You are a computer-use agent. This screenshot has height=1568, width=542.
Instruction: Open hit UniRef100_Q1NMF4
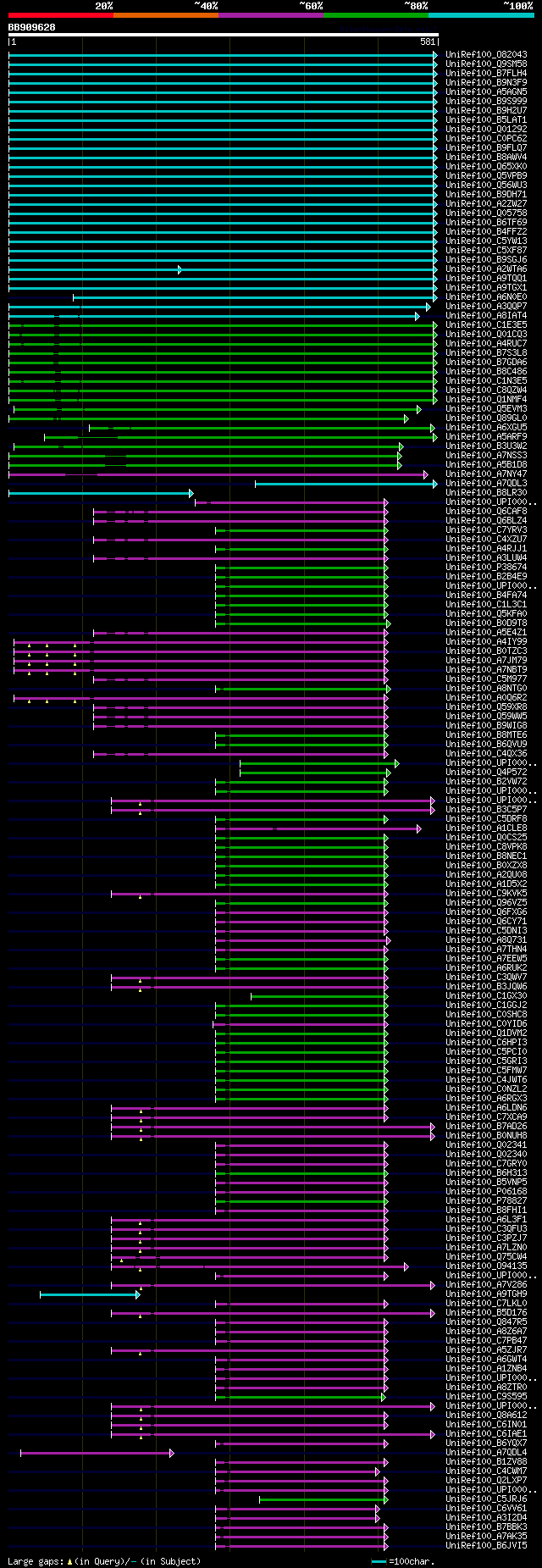pyautogui.click(x=486, y=399)
